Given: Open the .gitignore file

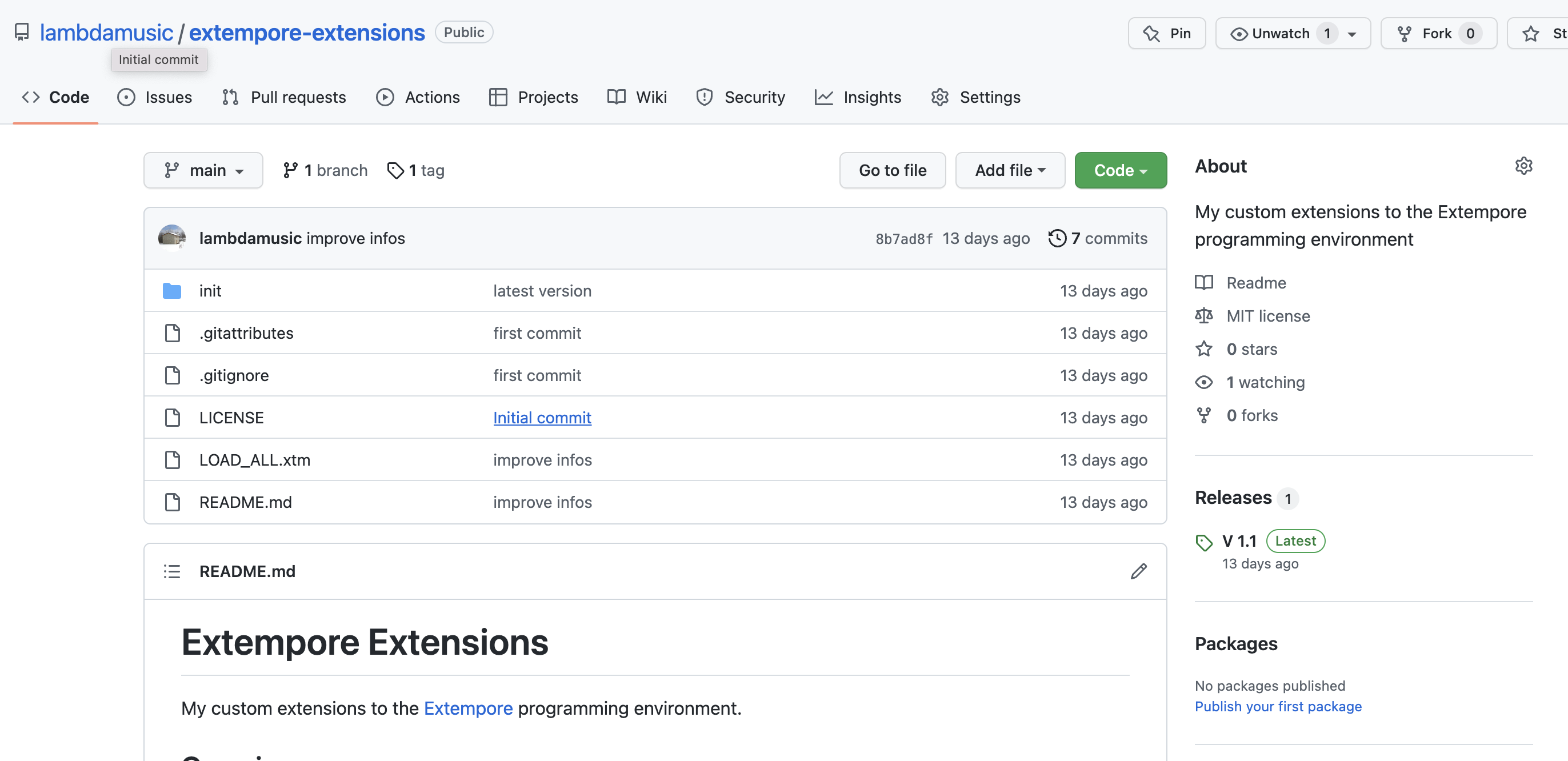Looking at the screenshot, I should [234, 375].
